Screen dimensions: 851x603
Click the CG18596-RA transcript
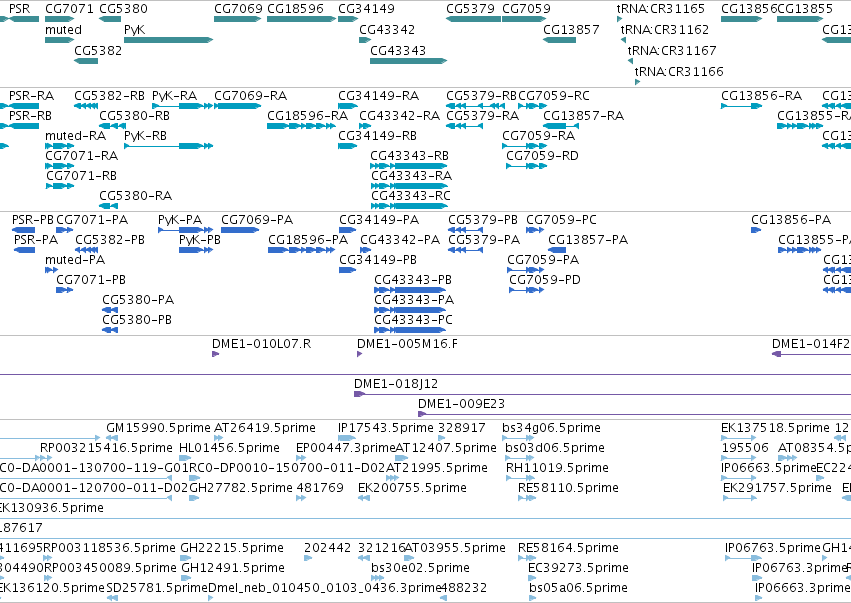point(301,126)
